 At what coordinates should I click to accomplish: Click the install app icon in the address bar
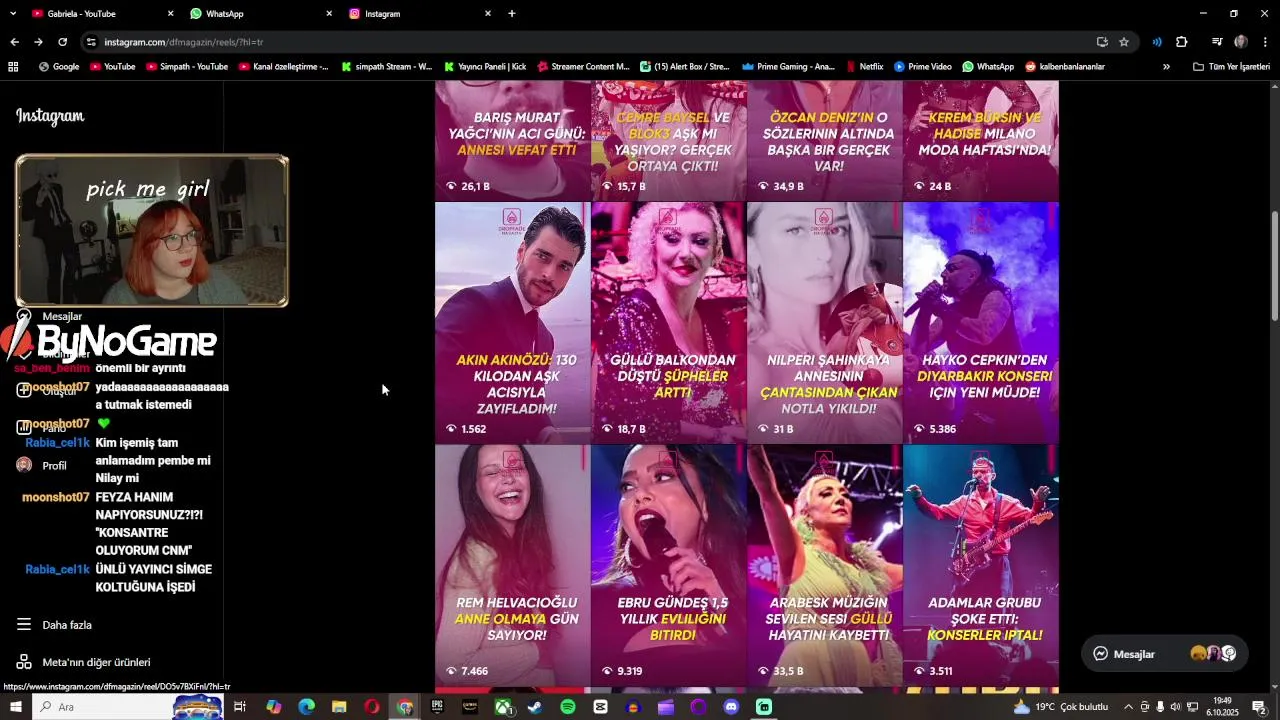tap(1102, 42)
